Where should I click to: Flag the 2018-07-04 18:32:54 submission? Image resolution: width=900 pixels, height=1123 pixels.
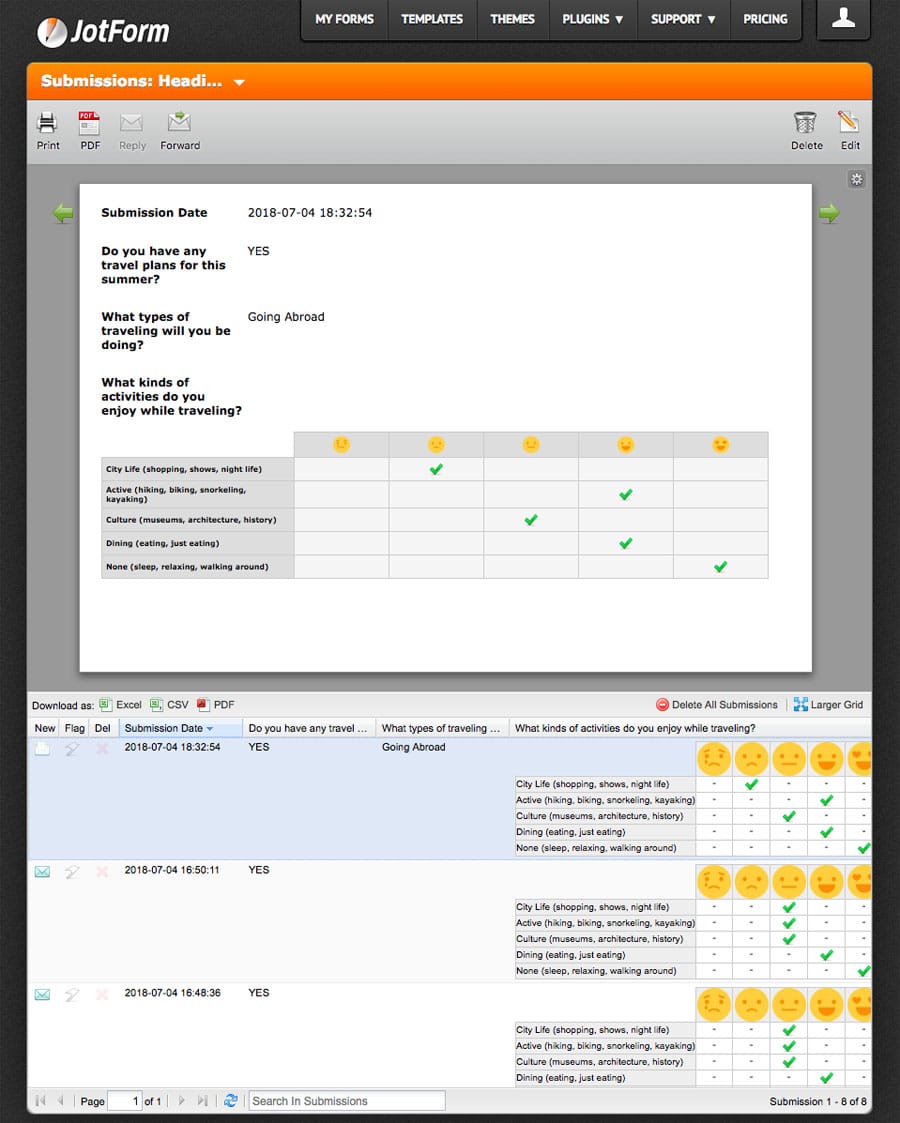click(72, 749)
